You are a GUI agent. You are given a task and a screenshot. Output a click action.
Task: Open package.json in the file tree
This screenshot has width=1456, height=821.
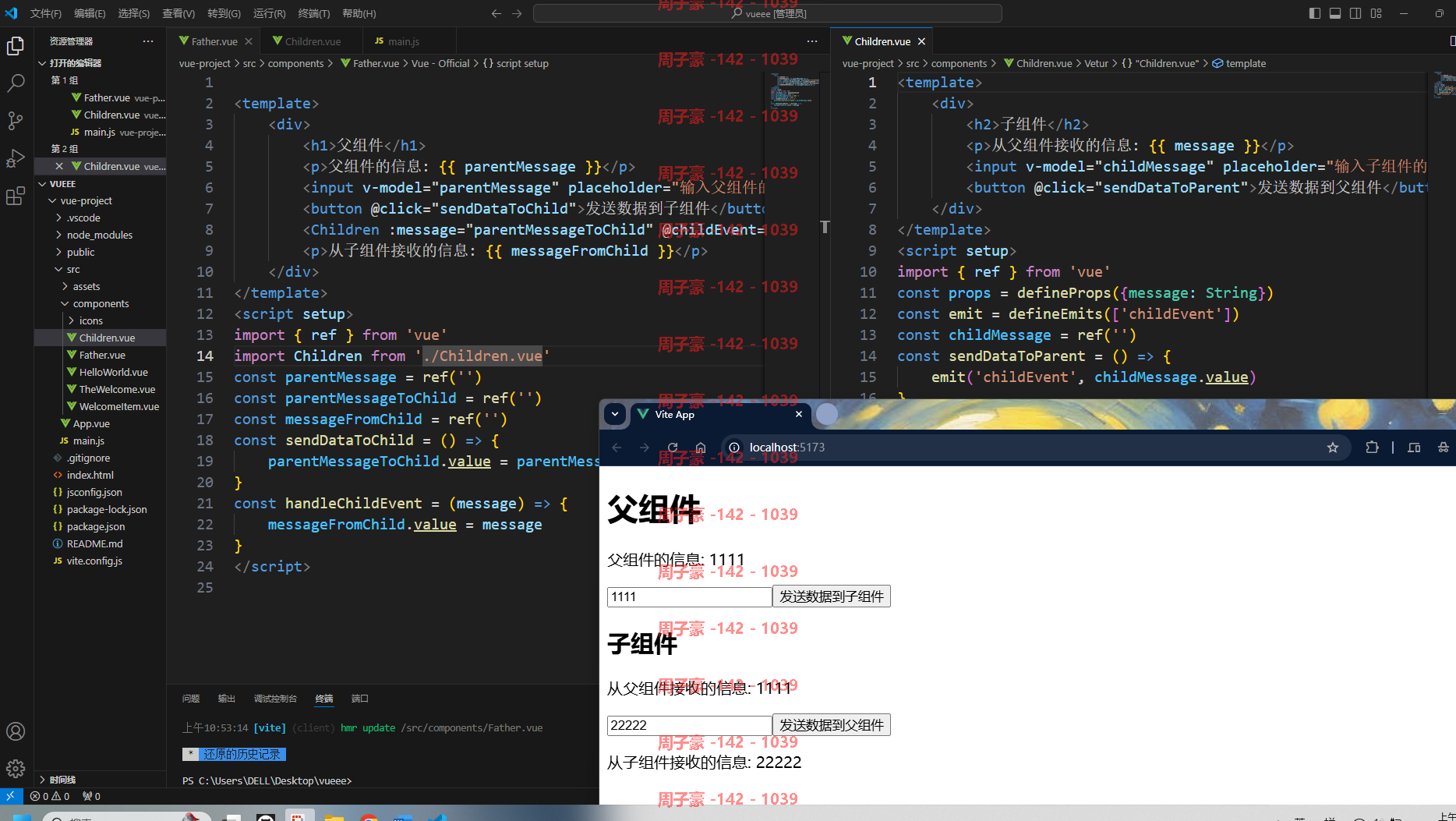coord(100,526)
